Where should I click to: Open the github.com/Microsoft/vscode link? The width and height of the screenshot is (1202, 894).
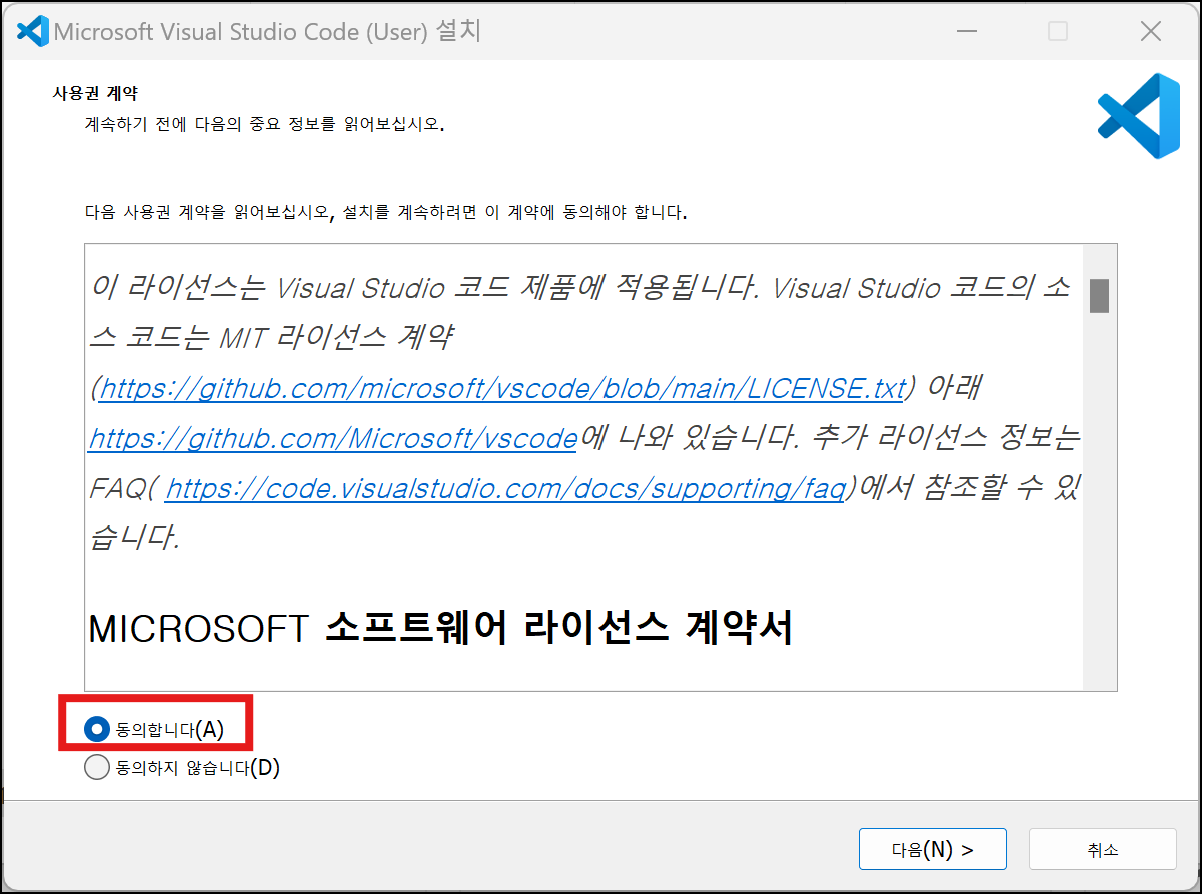(332, 438)
